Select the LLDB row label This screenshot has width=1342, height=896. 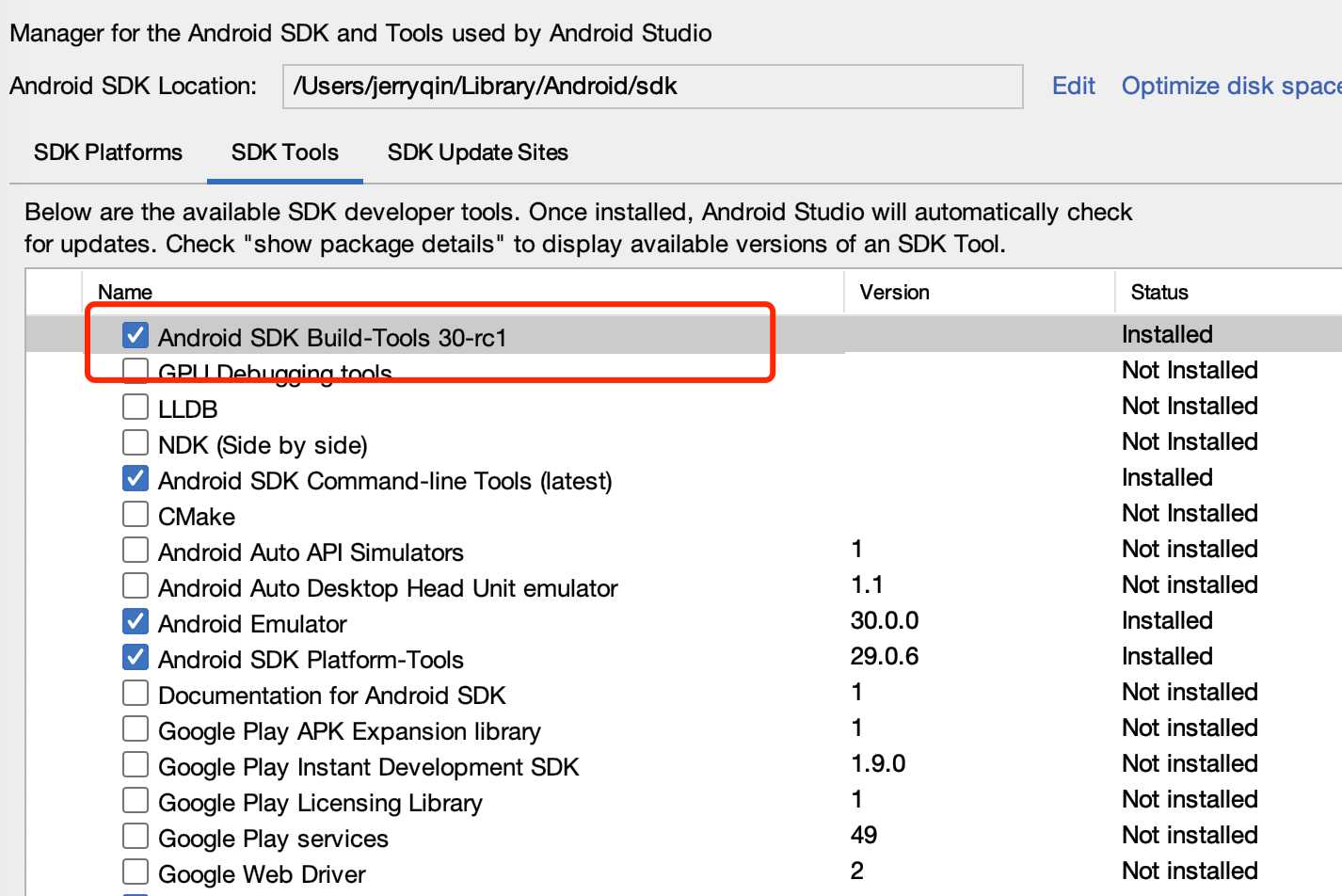(x=188, y=409)
